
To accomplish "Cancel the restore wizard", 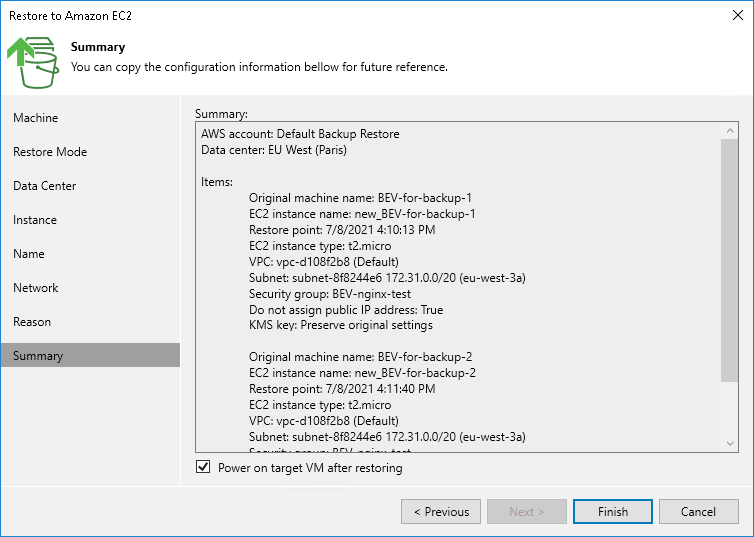I will [x=698, y=512].
